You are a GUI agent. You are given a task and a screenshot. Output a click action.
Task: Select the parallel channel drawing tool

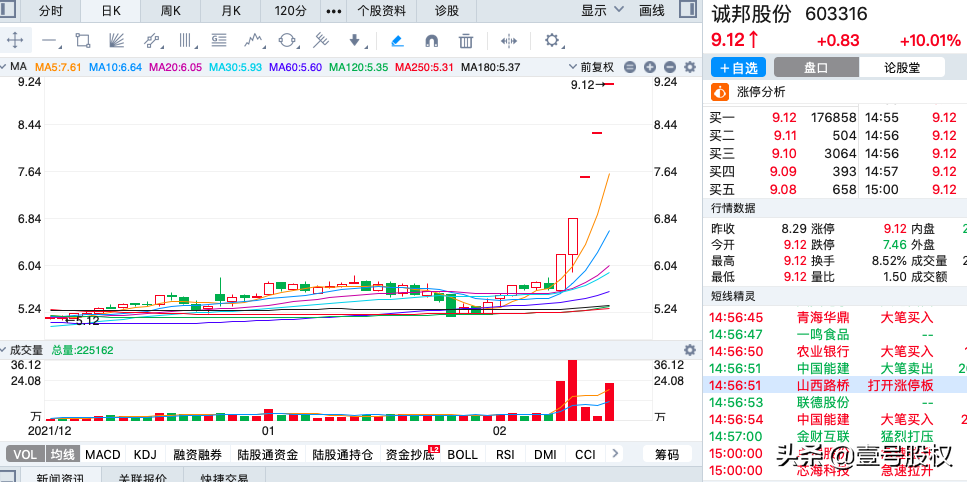(x=151, y=41)
